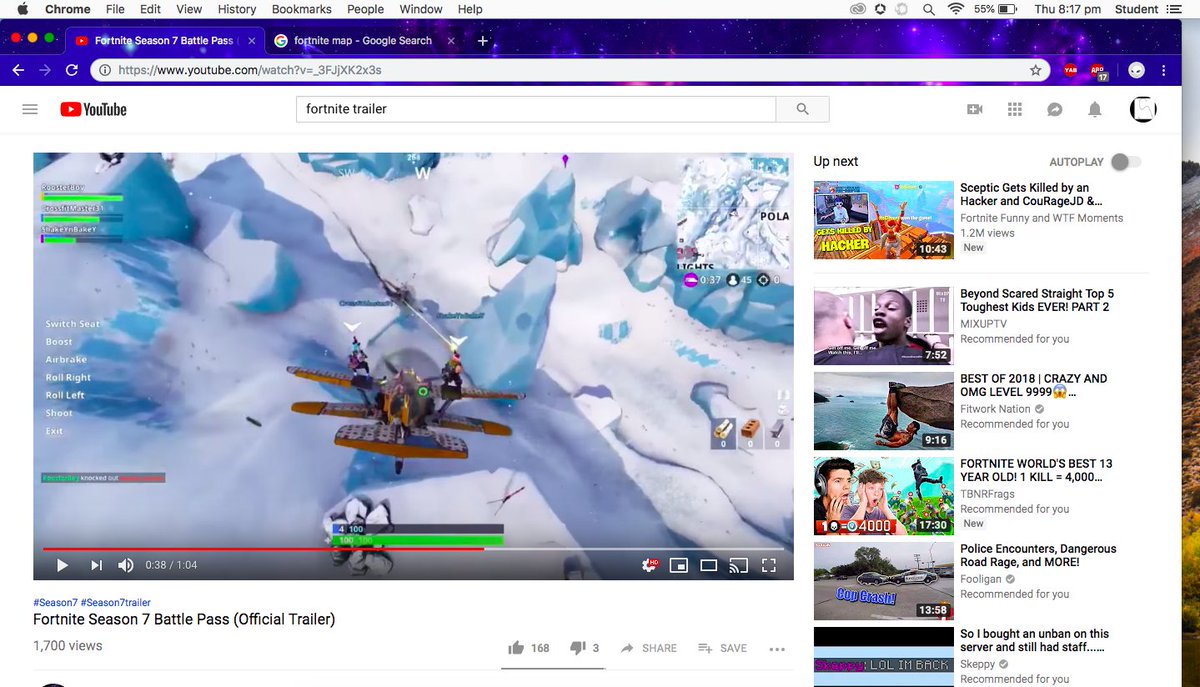The width and height of the screenshot is (1200, 687).
Task: Open the Police Encounters video thumbnail
Action: click(883, 580)
